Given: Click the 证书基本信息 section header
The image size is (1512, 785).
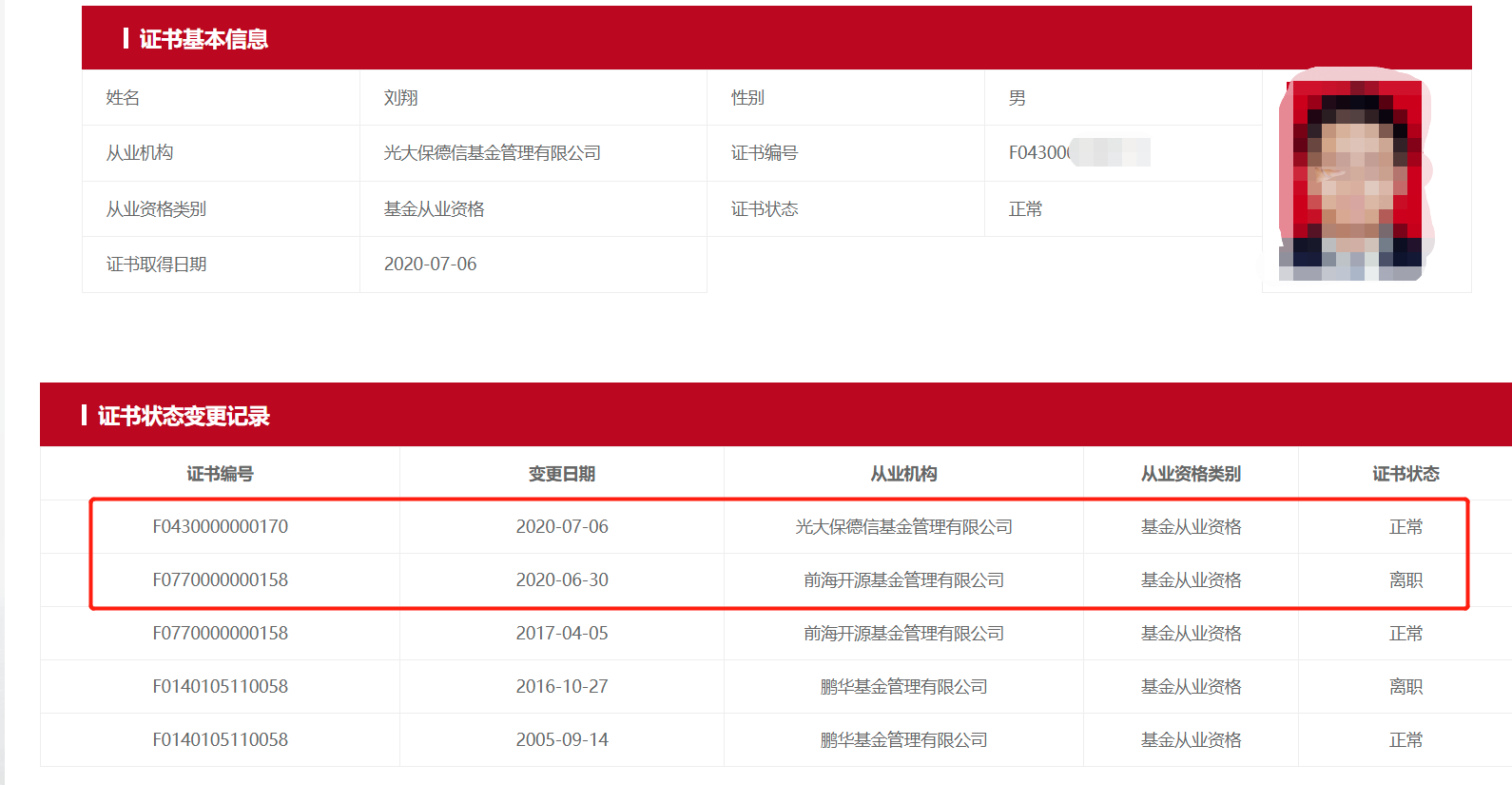Looking at the screenshot, I should pos(204,39).
